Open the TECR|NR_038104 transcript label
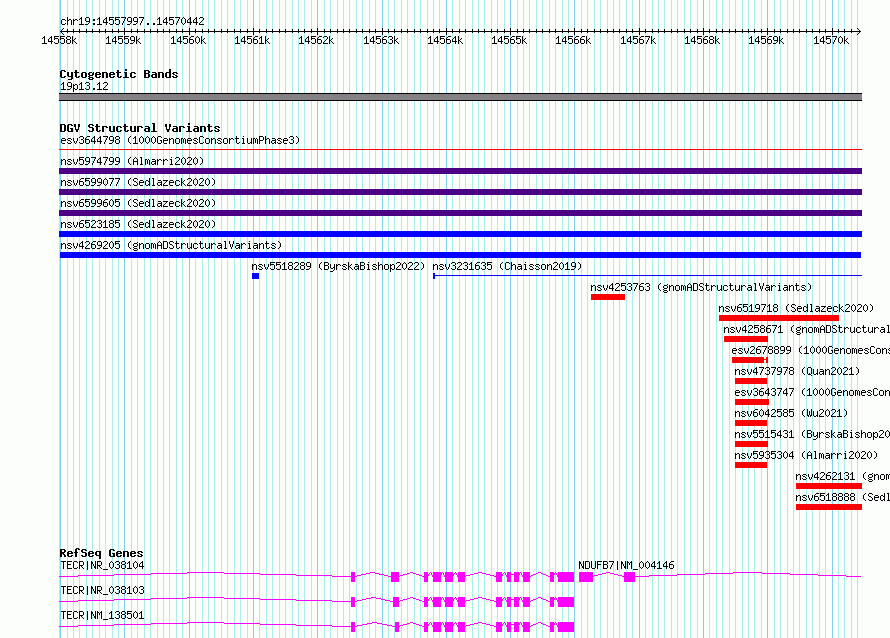 click(x=102, y=565)
